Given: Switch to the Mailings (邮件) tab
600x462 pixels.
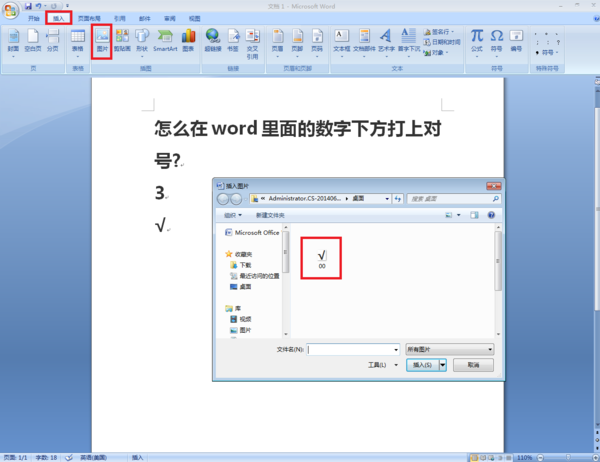Looking at the screenshot, I should 145,18.
